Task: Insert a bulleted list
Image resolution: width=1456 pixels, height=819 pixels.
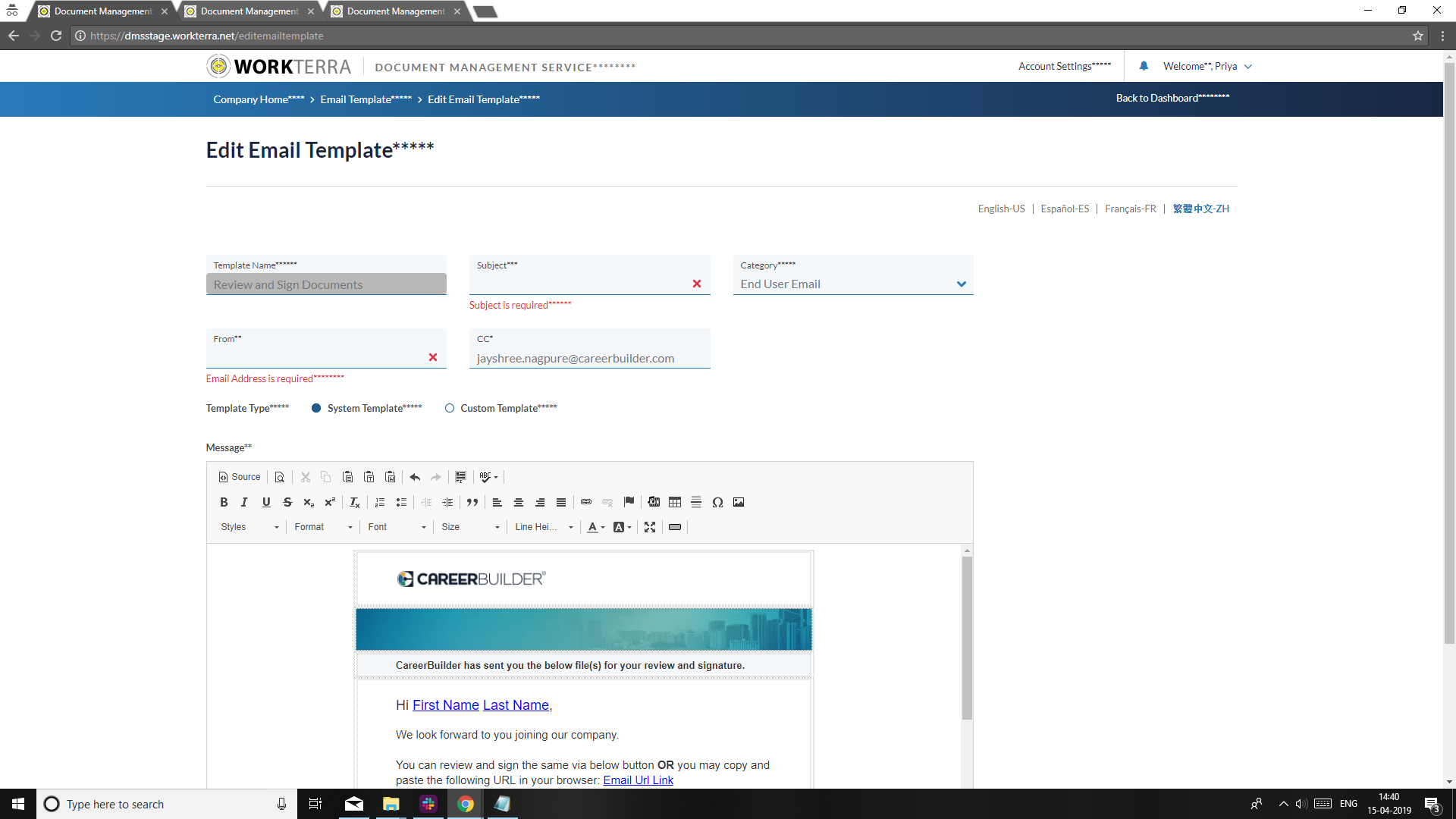Action: [401, 502]
